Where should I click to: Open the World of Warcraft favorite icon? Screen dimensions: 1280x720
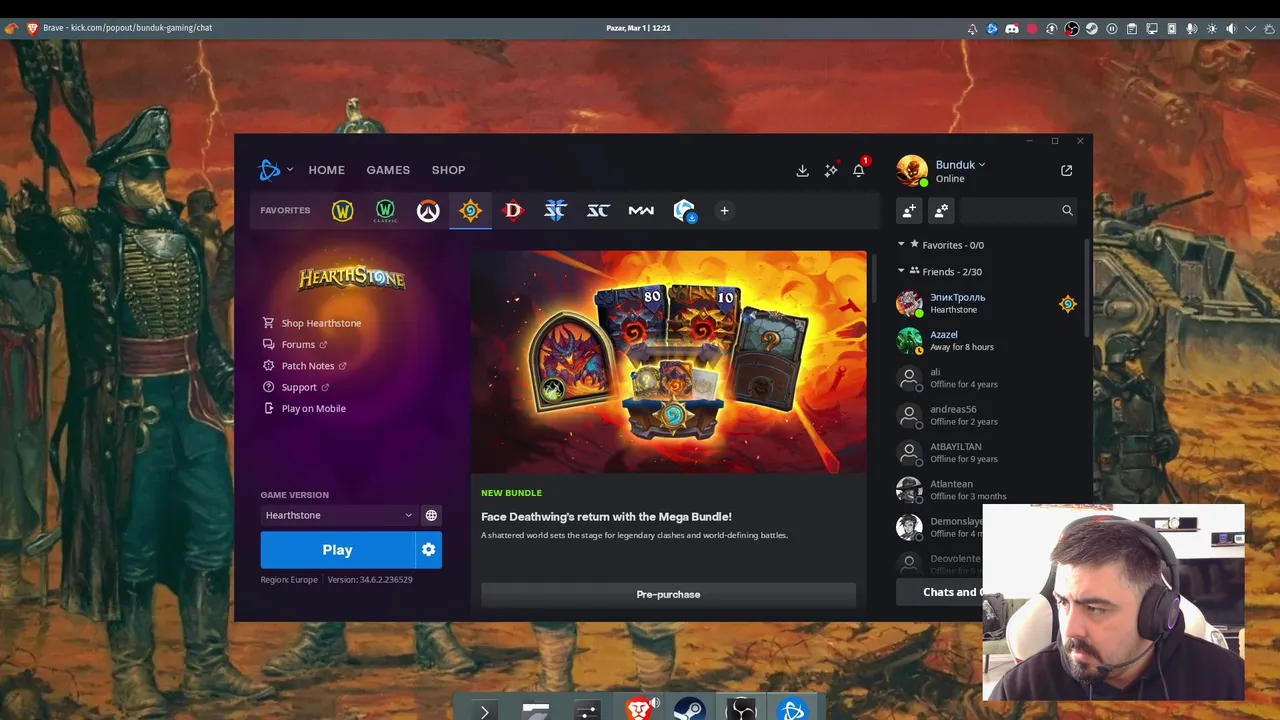pyautogui.click(x=342, y=211)
